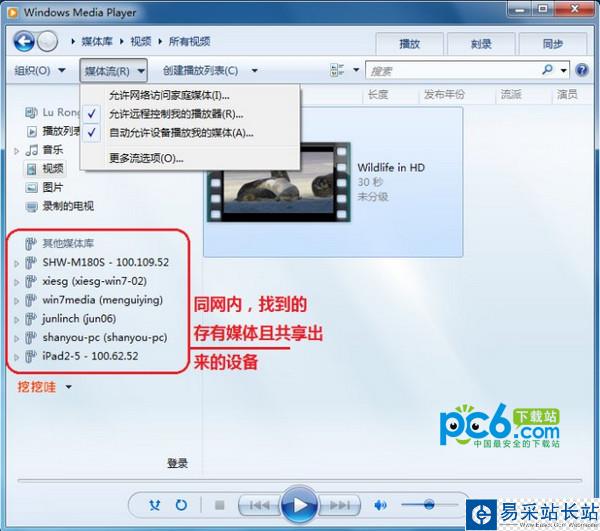Screen dimensions: 600x531
Task: Switch to the 刻录 tab
Action: (x=481, y=44)
